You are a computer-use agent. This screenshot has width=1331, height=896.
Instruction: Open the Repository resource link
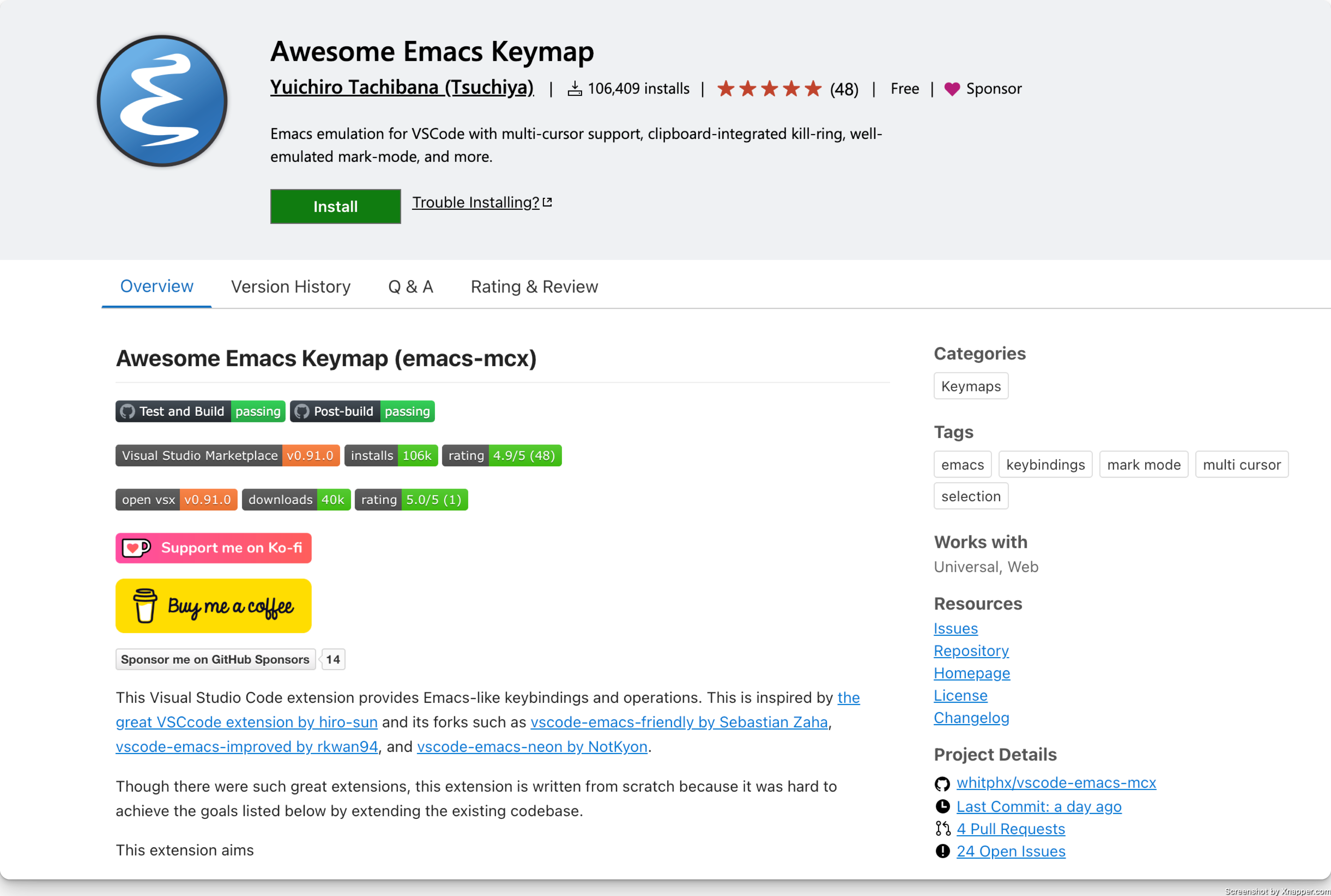point(971,651)
